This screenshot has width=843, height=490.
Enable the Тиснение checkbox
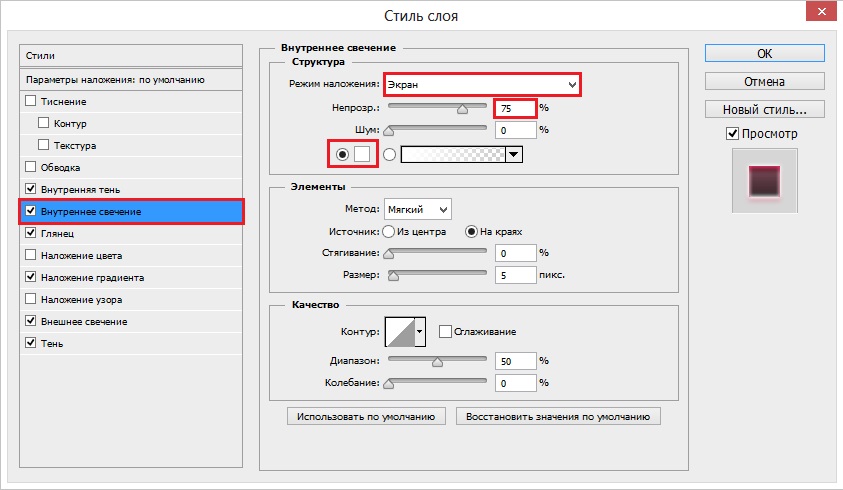point(31,101)
